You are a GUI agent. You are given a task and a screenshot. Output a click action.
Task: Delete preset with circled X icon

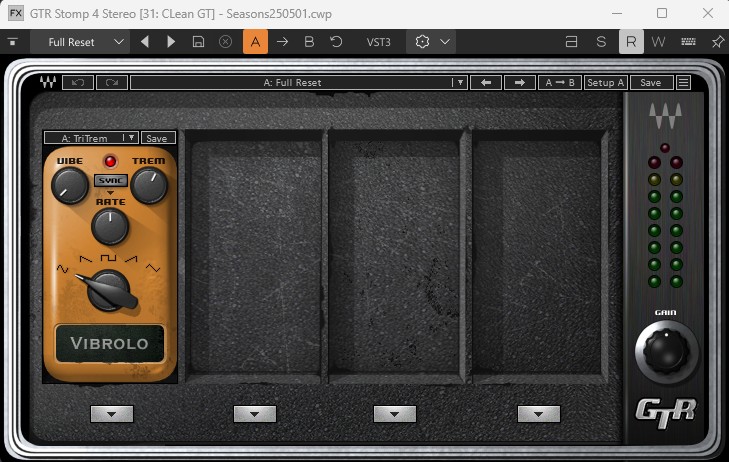tap(225, 42)
